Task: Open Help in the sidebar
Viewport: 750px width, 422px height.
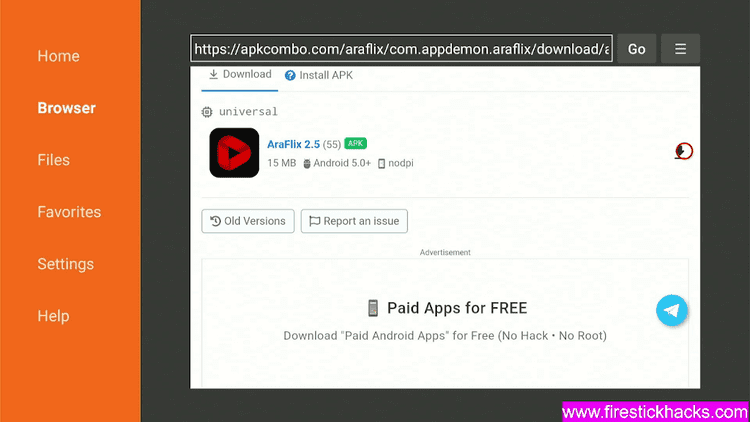Action: point(54,316)
